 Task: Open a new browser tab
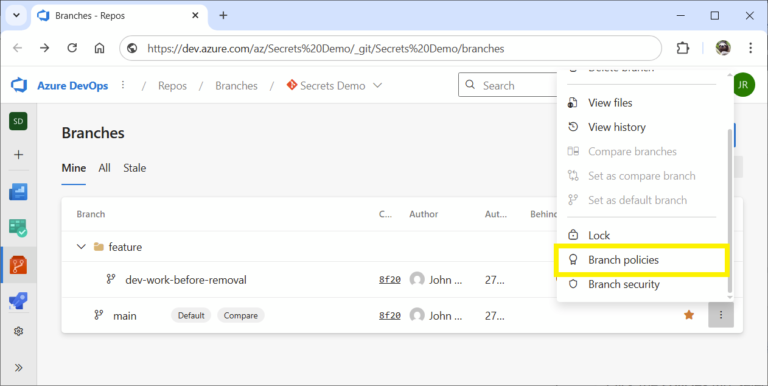223,15
